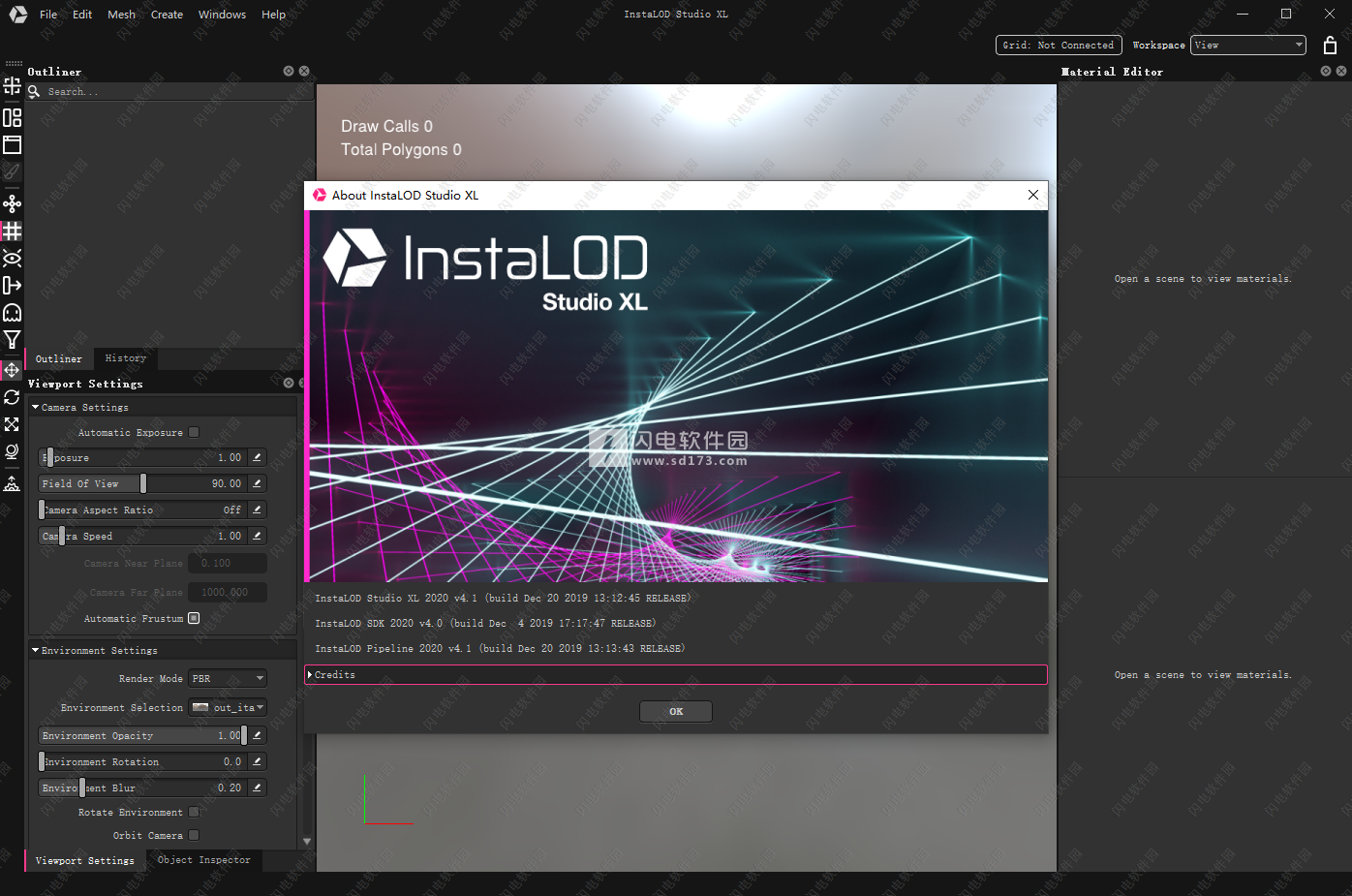
Task: Click the InstaLOD logo icon in the menu bar
Action: [17, 15]
